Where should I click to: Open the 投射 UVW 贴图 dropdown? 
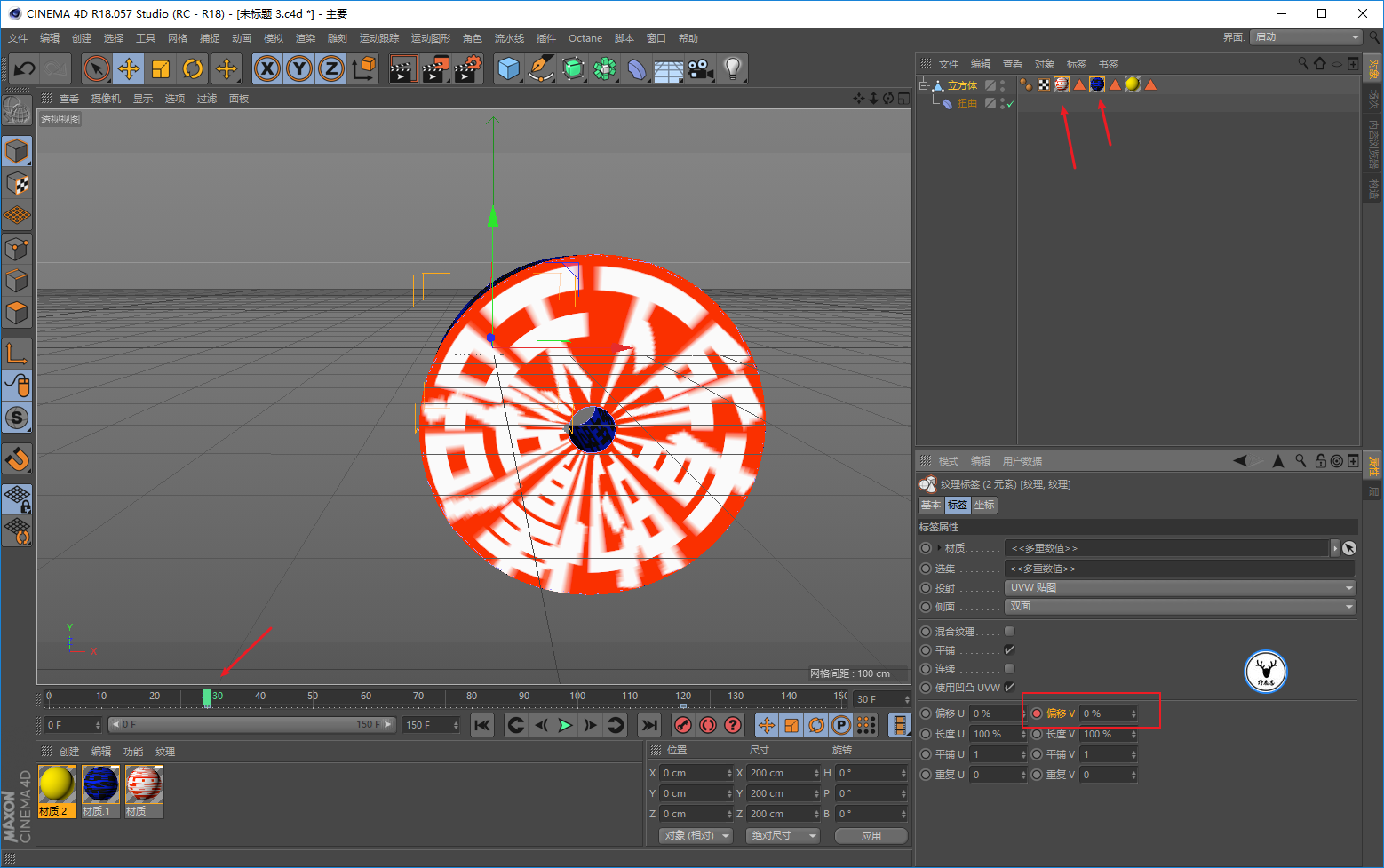point(1181,587)
